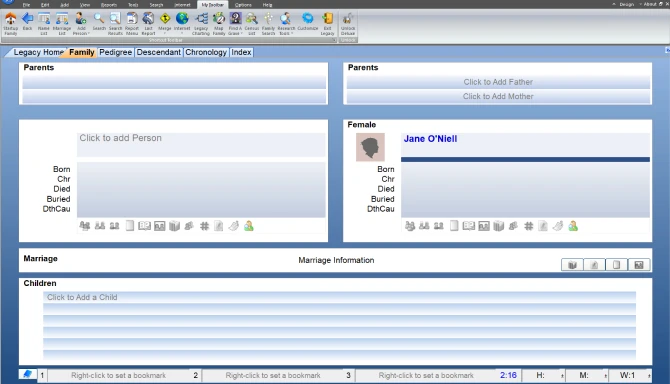The image size is (670, 384).
Task: Open the M: dropdown in status bar
Action: pyautogui.click(x=605, y=375)
